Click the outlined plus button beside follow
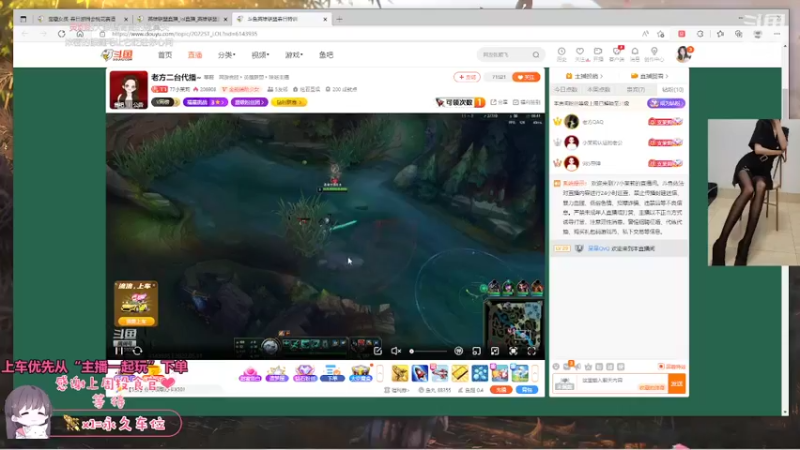The image size is (800, 450). (x=467, y=77)
